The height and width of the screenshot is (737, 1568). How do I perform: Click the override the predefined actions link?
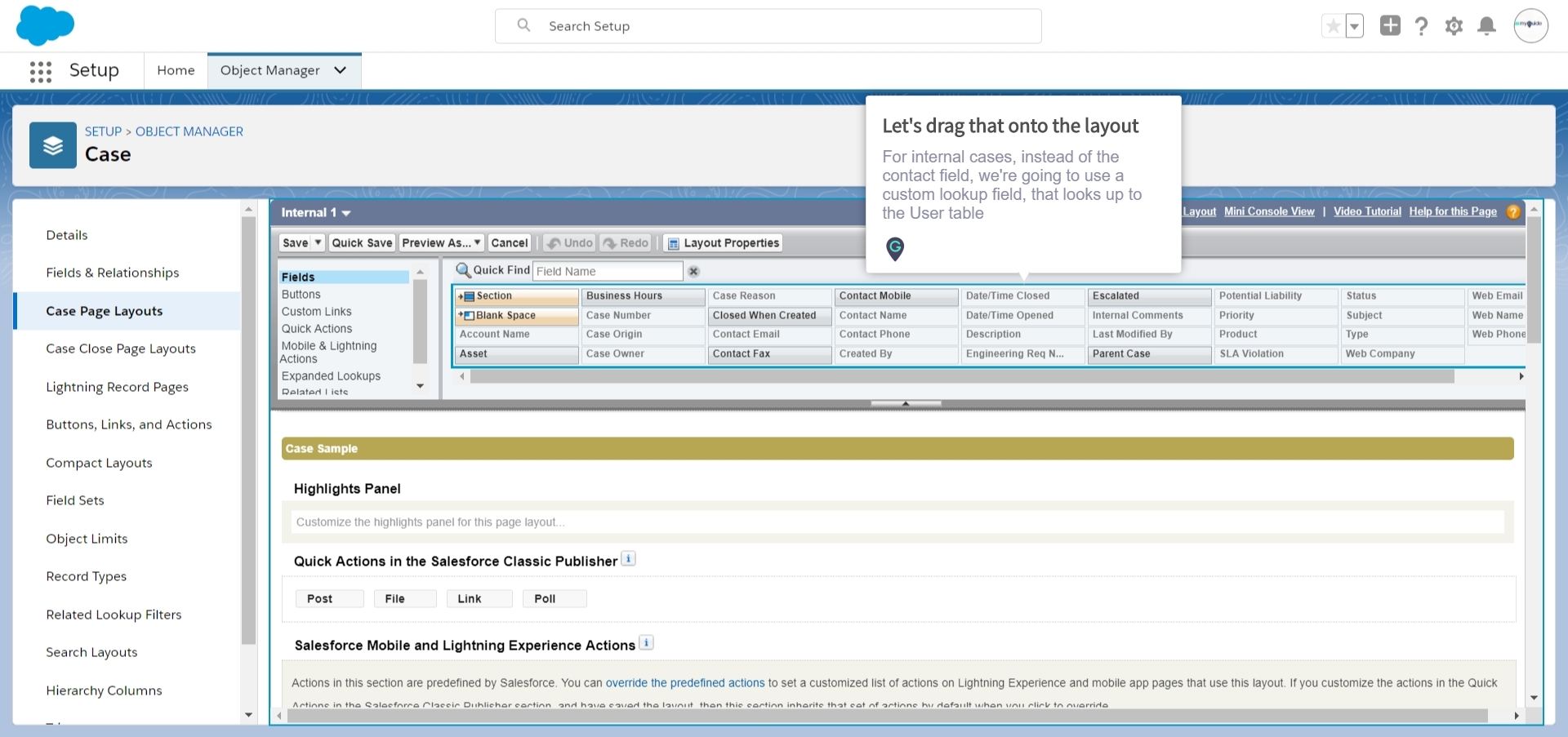coord(685,683)
